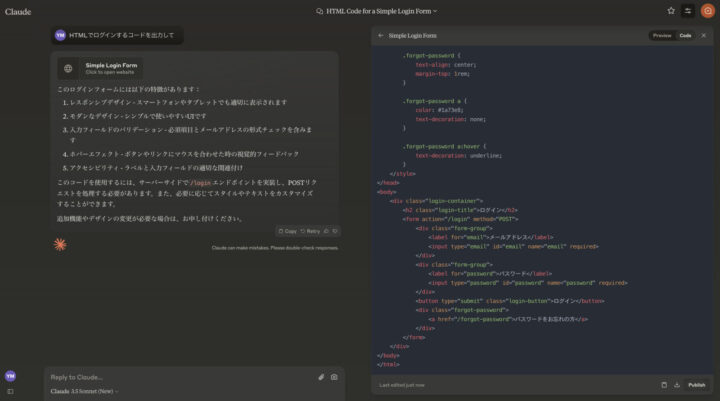This screenshot has width=720, height=401.
Task: Open the sidebar panel icon at bottom-left
Action: click(10, 391)
